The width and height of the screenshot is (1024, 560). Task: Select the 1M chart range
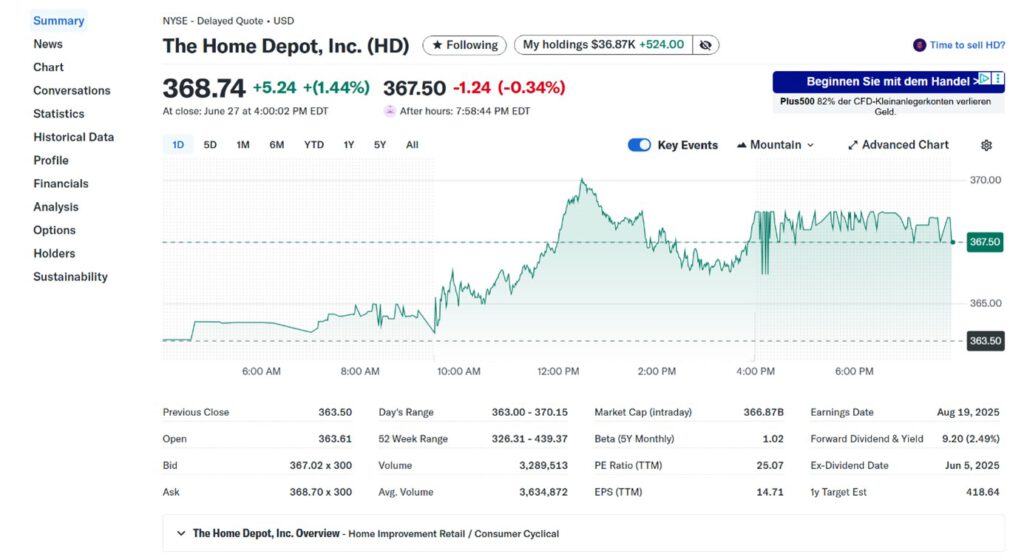(243, 145)
